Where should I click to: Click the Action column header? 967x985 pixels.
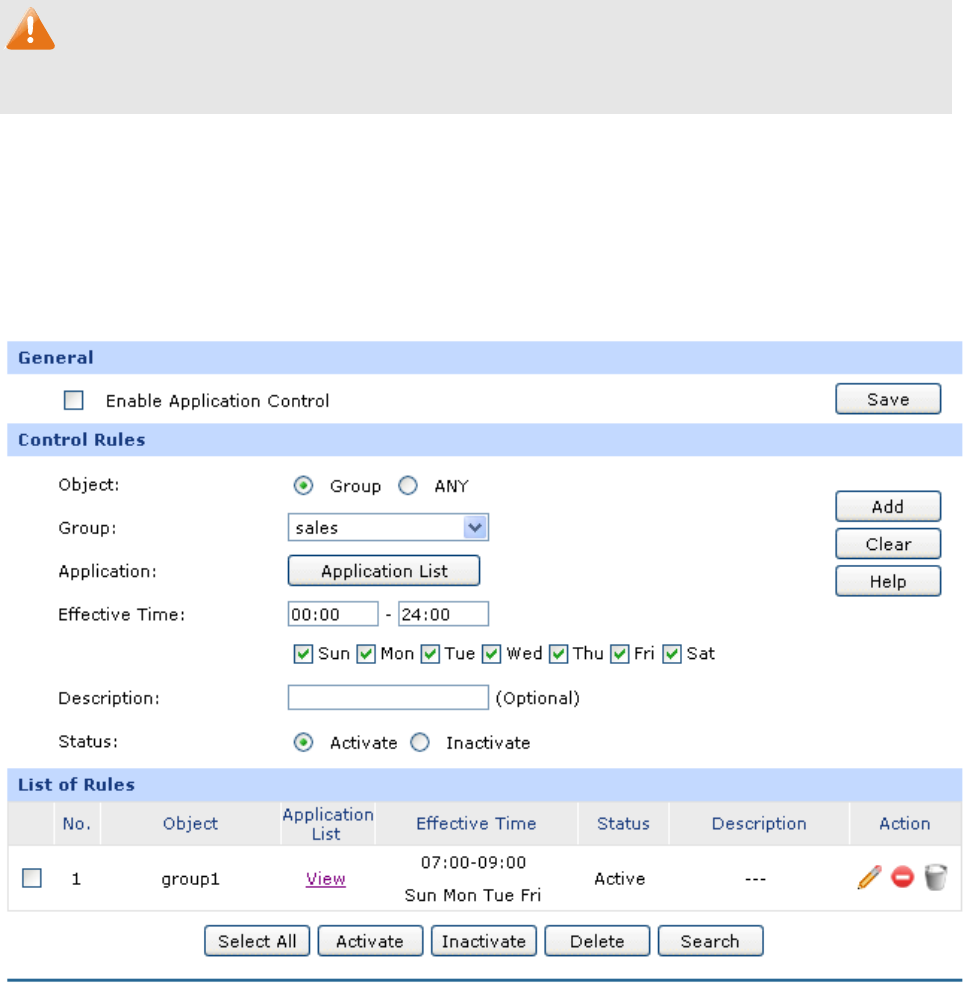(x=904, y=824)
